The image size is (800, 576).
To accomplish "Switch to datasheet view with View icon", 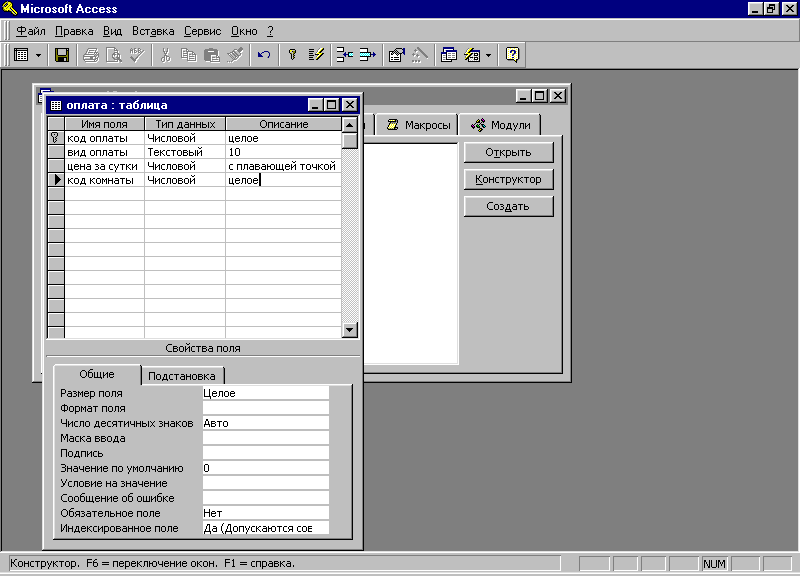I will coord(21,55).
